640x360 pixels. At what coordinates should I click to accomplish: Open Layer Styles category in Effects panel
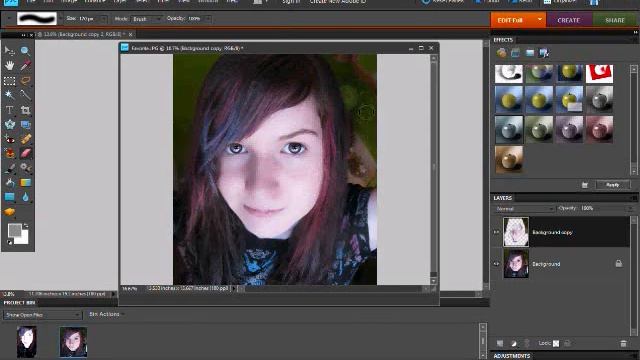pyautogui.click(x=516, y=53)
